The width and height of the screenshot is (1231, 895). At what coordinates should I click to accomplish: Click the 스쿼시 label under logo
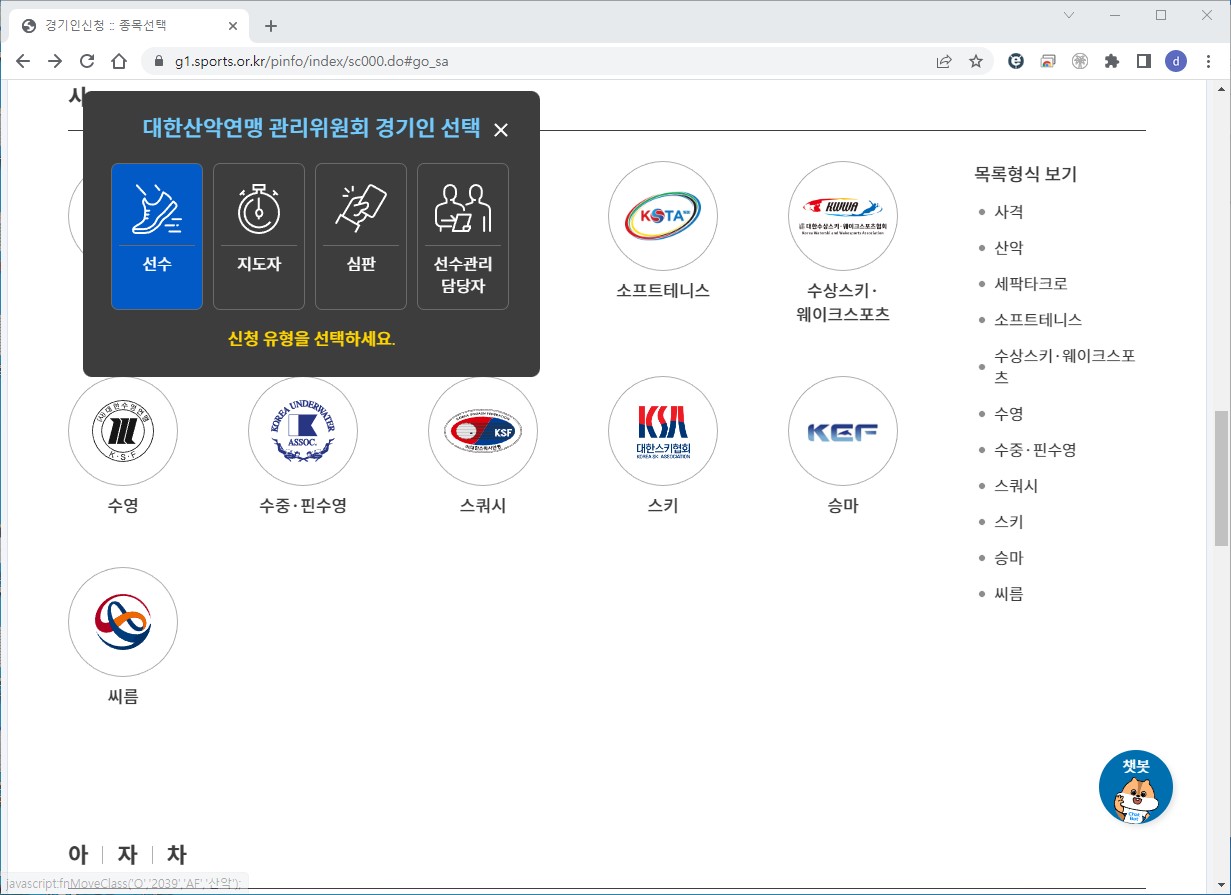(483, 506)
